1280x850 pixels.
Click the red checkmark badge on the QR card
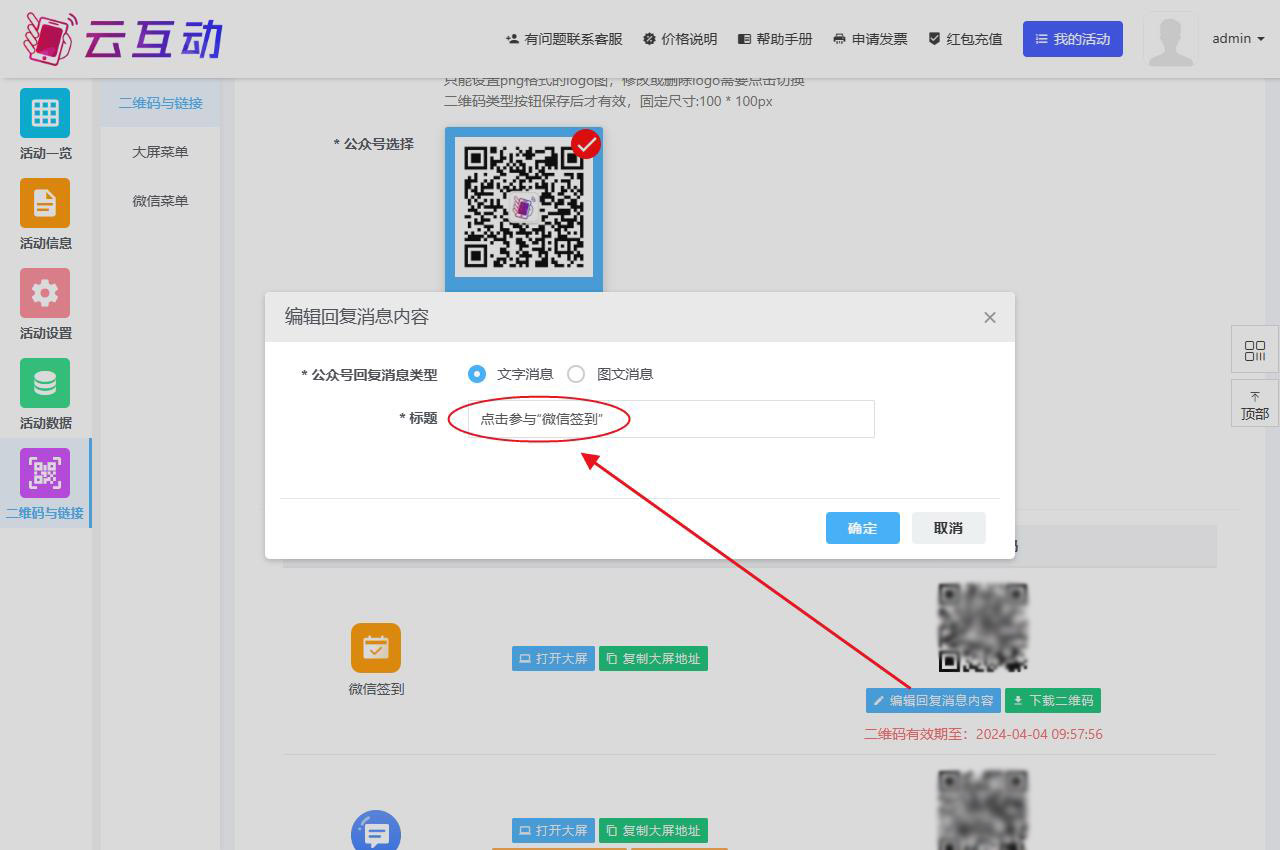586,144
